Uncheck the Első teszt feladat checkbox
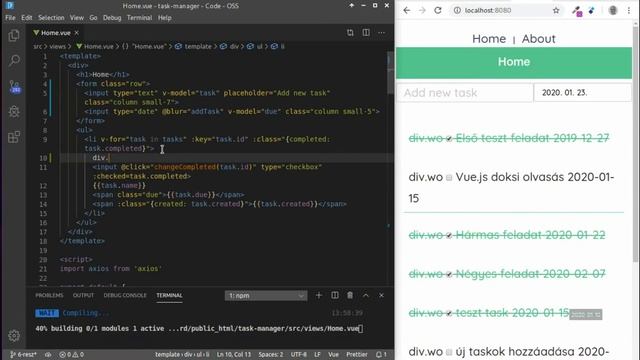This screenshot has height=360, width=640. tap(449, 139)
